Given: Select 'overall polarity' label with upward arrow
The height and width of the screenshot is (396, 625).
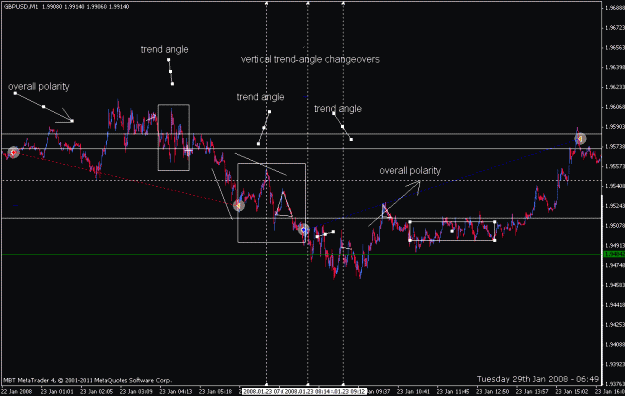Looking at the screenshot, I should point(410,171).
